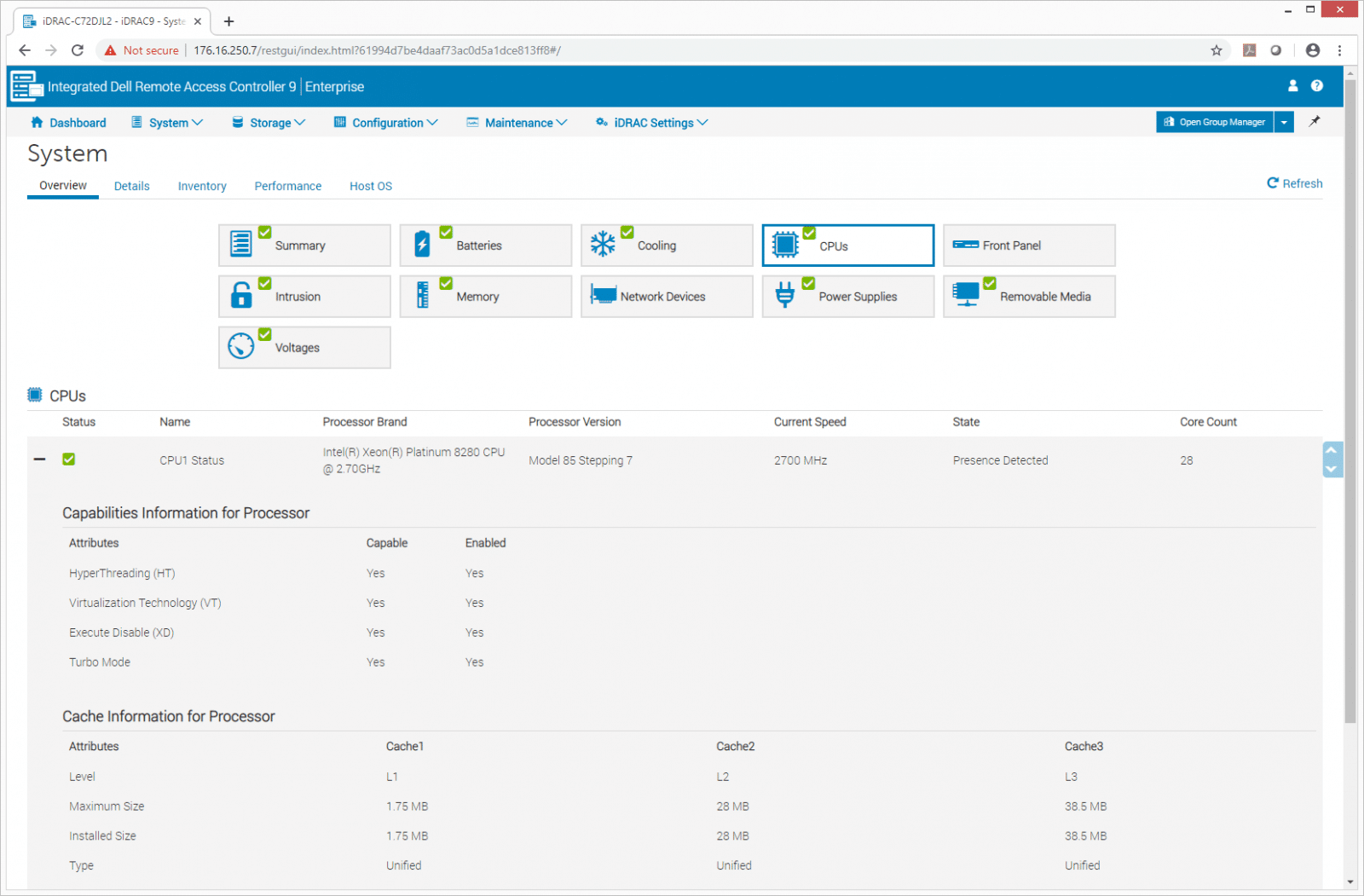This screenshot has width=1364, height=896.
Task: Expand the Storage dropdown menu
Action: click(x=269, y=123)
